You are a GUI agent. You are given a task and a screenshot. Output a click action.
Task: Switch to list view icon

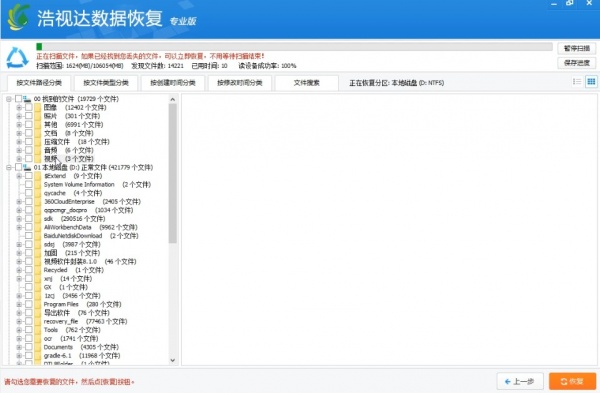pos(577,82)
